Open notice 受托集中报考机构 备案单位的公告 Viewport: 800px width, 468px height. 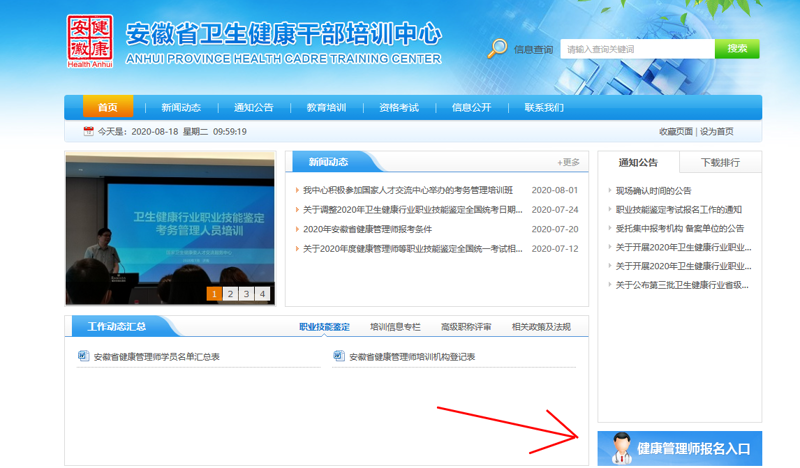coord(680,229)
